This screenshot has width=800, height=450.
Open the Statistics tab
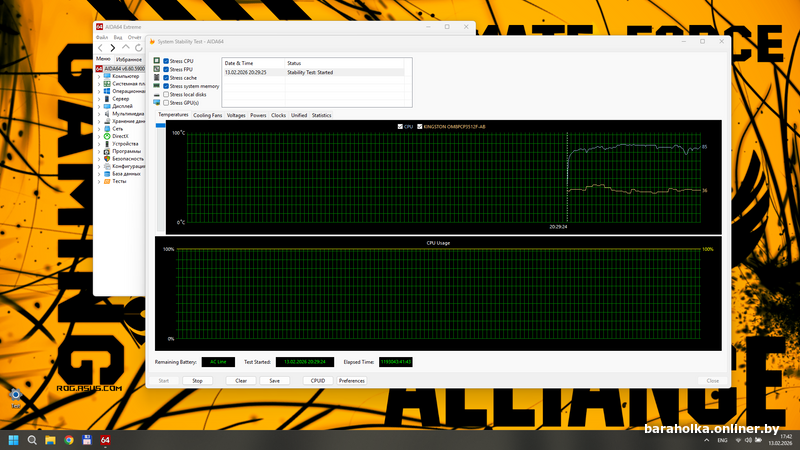[321, 115]
